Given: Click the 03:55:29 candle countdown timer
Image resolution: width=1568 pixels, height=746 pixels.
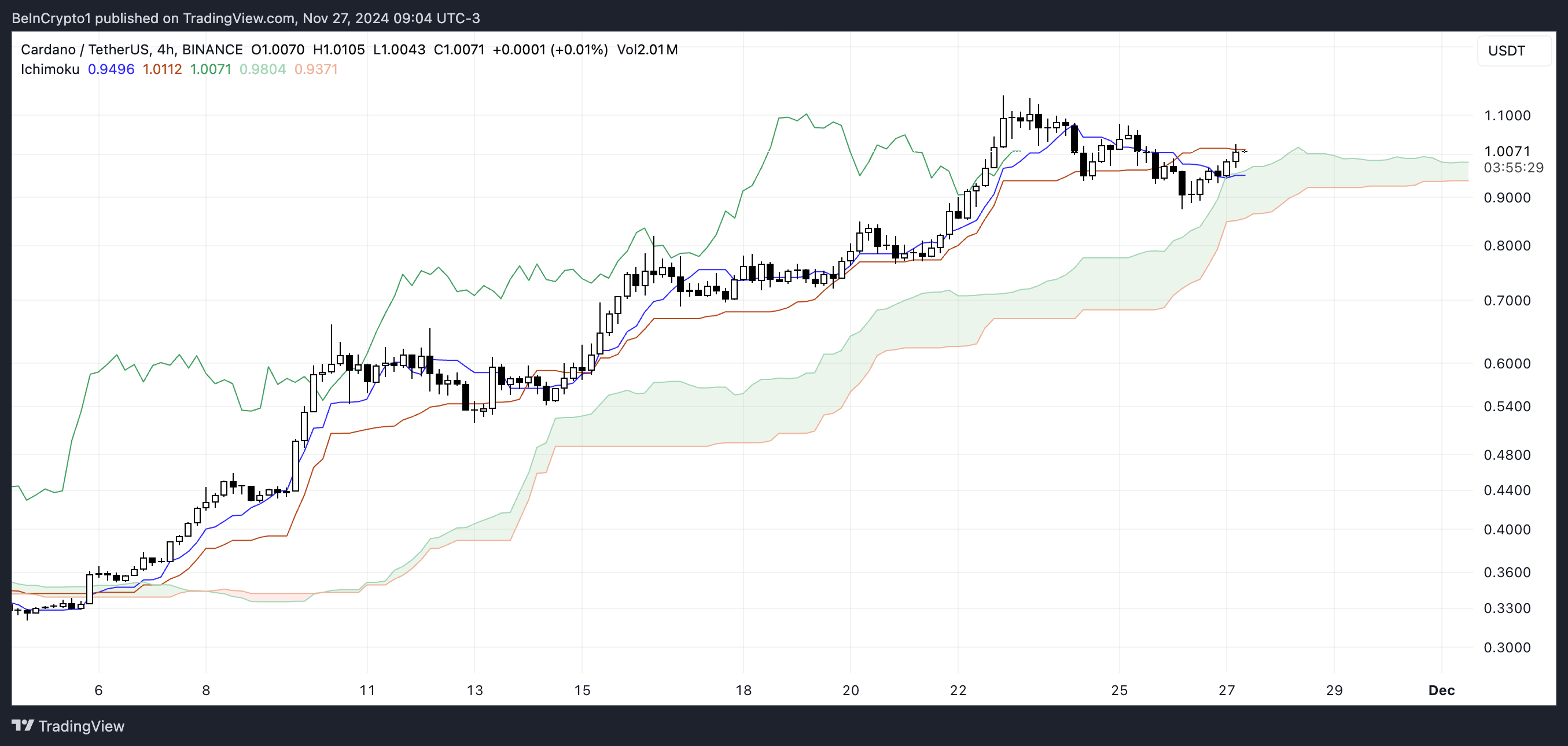Looking at the screenshot, I should (x=1513, y=167).
